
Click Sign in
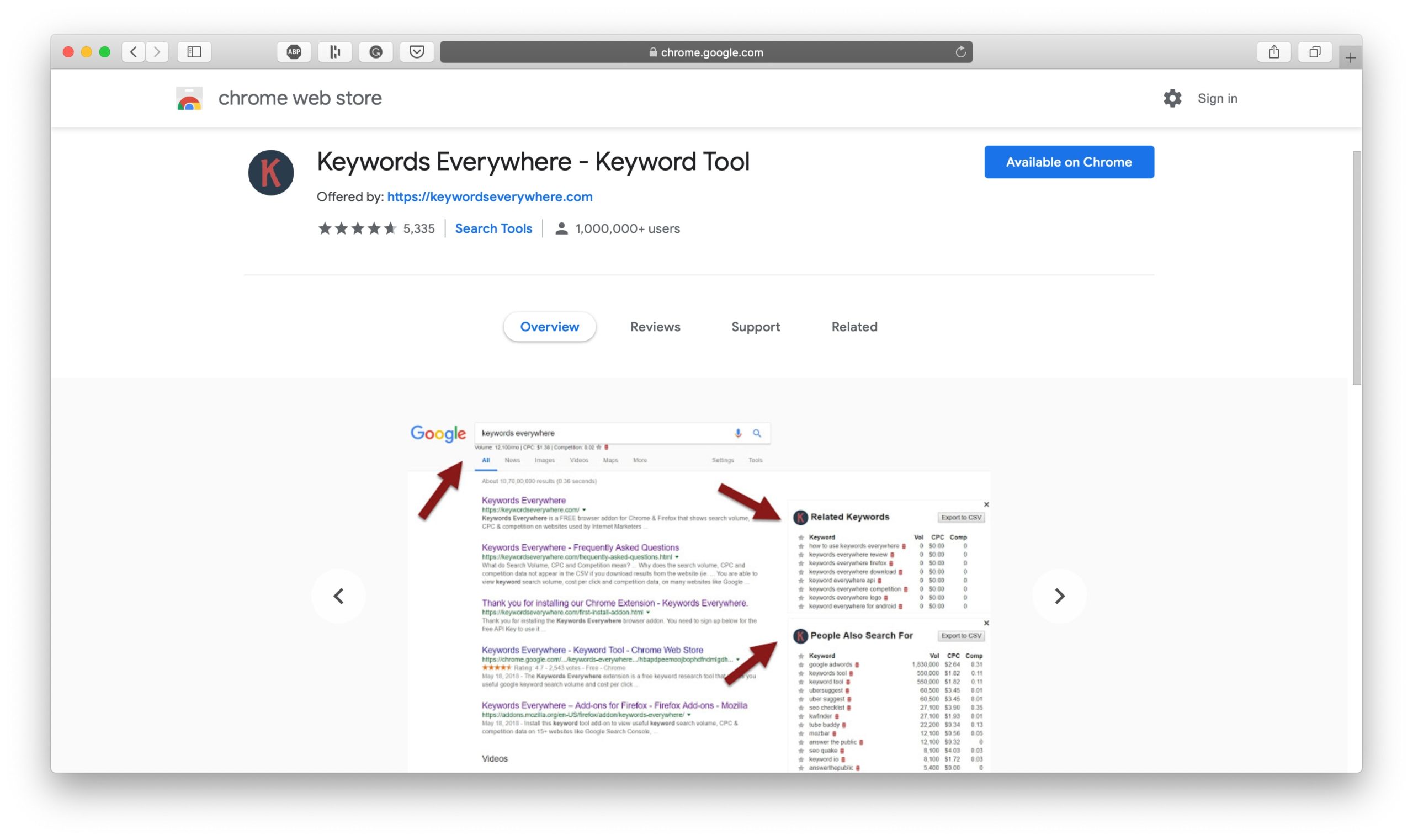tap(1217, 98)
